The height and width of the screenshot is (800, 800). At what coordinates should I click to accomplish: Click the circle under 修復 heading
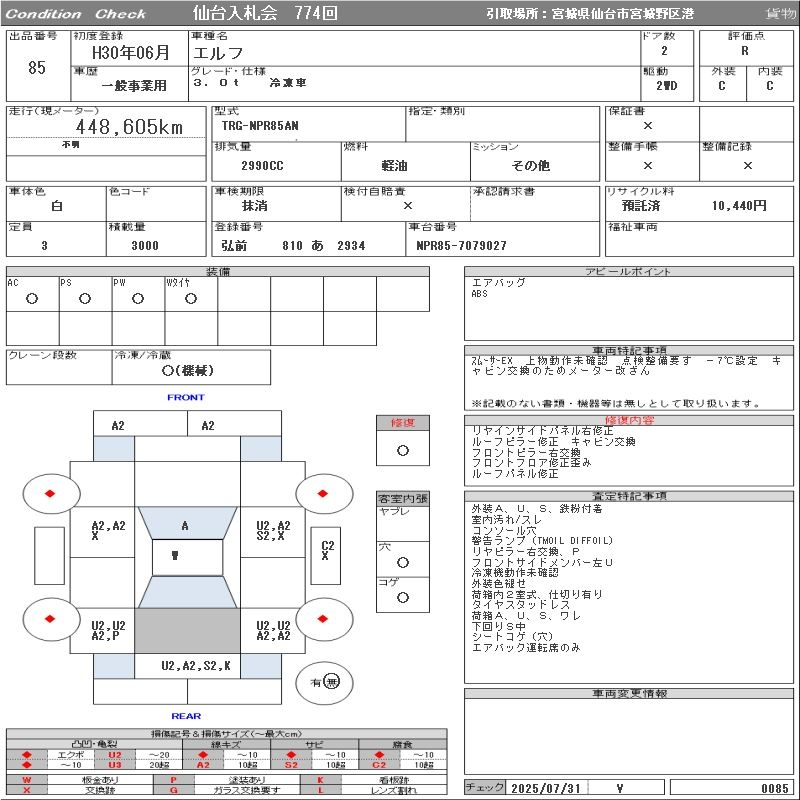pyautogui.click(x=403, y=451)
